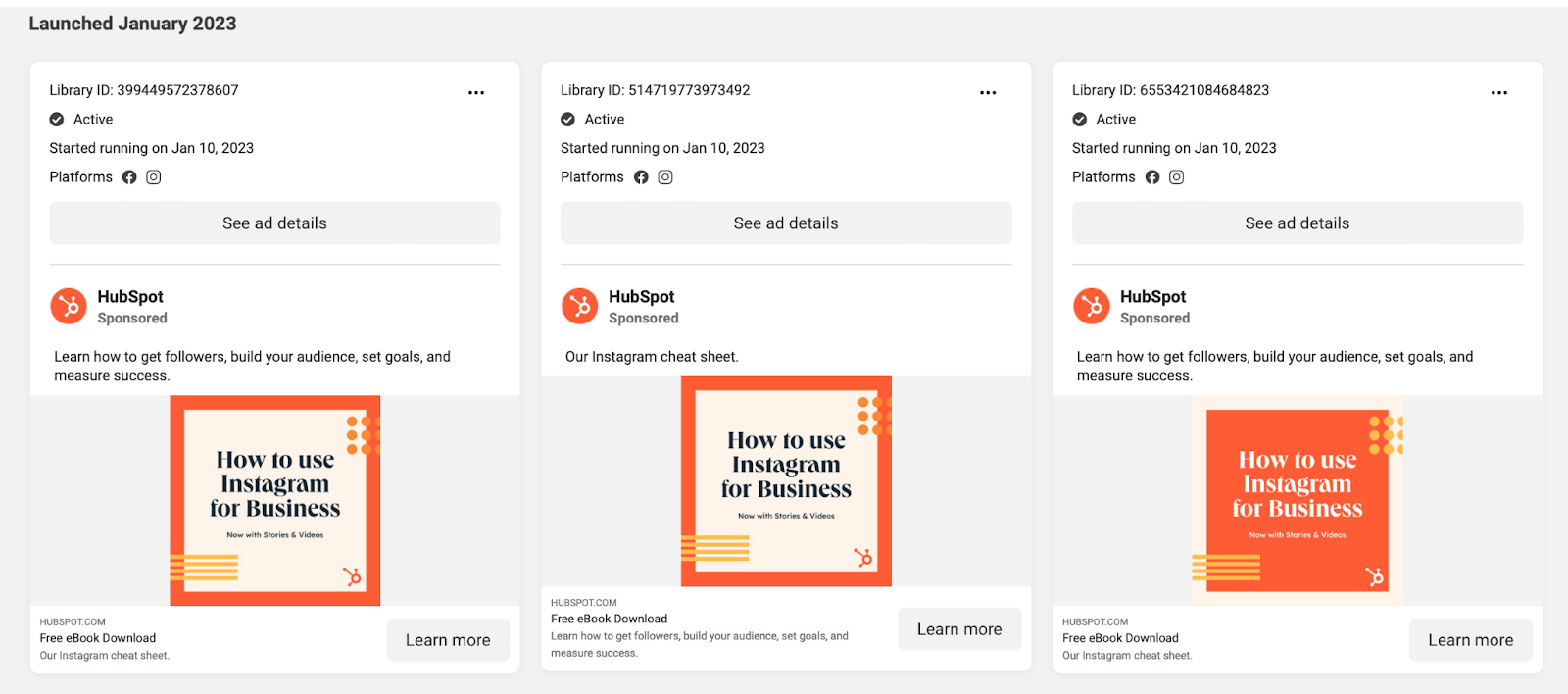Click HUBSPOT.COM domain label in ad 399449572378607
This screenshot has height=694, width=1568.
point(73,622)
